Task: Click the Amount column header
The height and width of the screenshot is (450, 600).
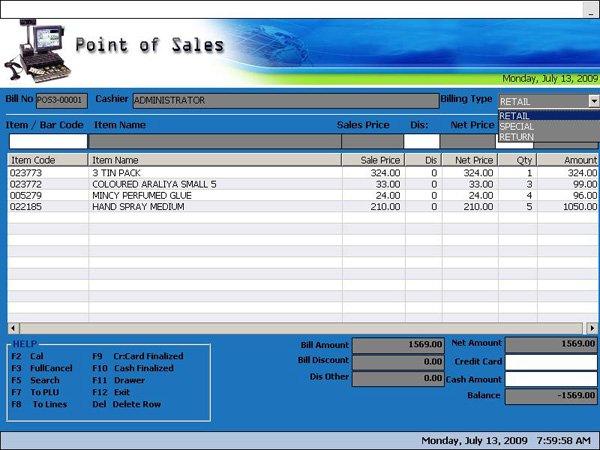Action: point(570,160)
